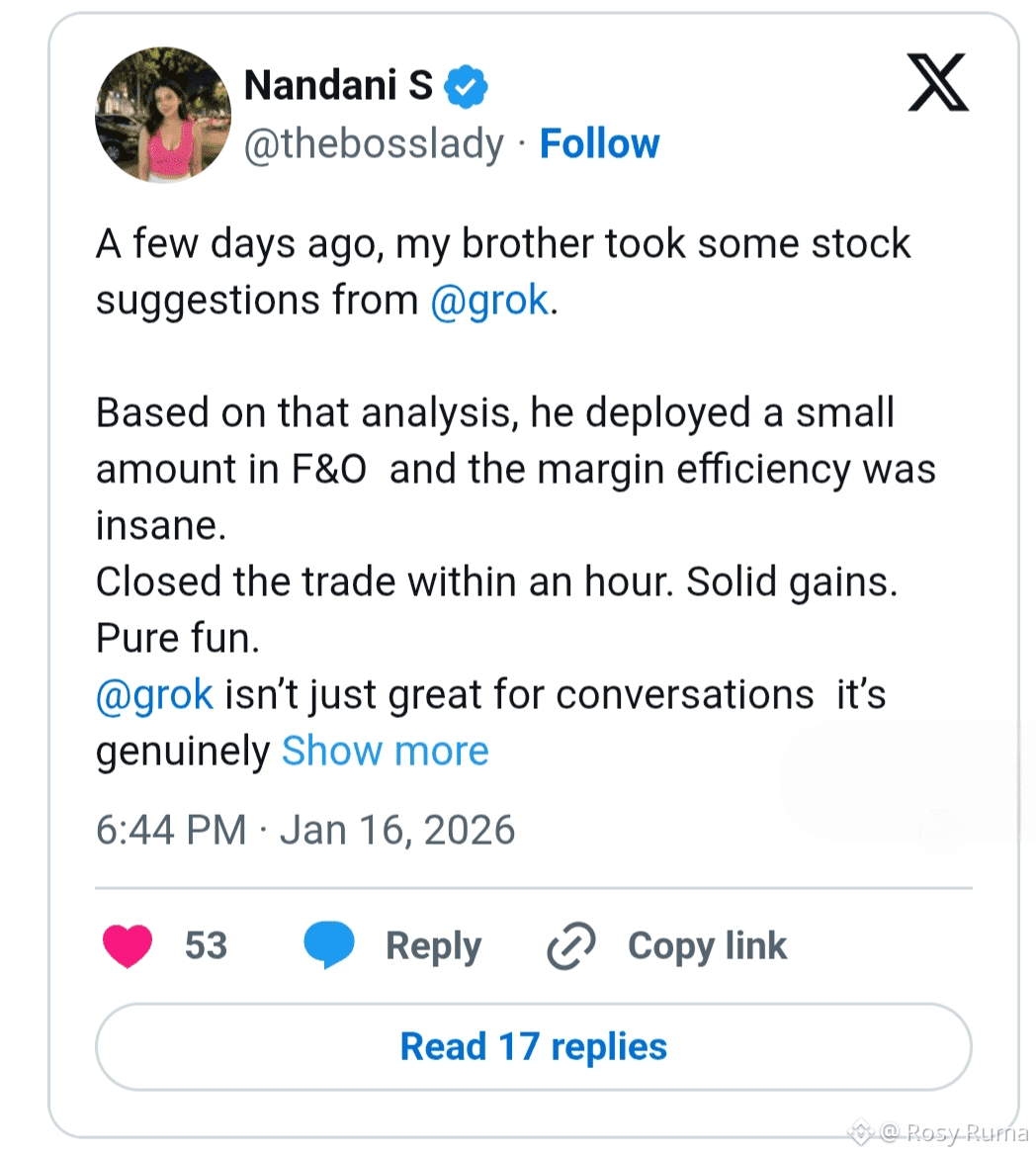Open the @grok mention after stock suggestions
Image resolution: width=1036 pixels, height=1157 pixels.
point(489,301)
